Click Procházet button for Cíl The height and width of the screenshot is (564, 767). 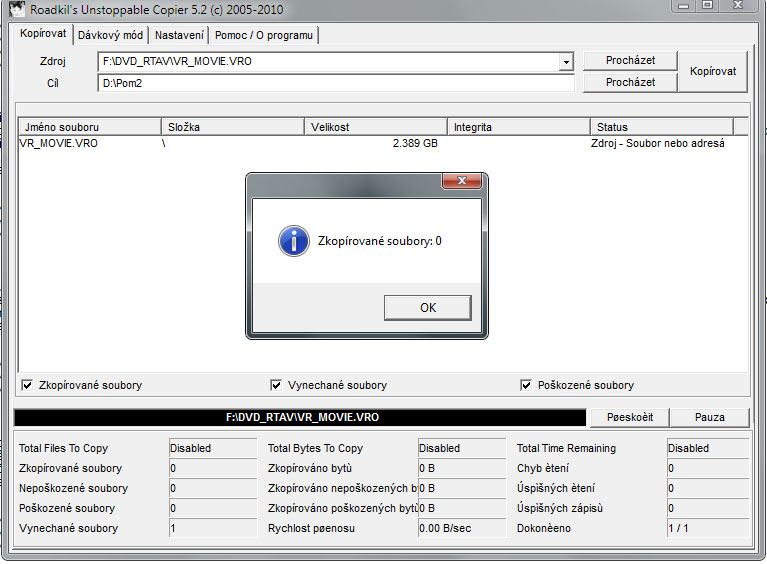630,82
